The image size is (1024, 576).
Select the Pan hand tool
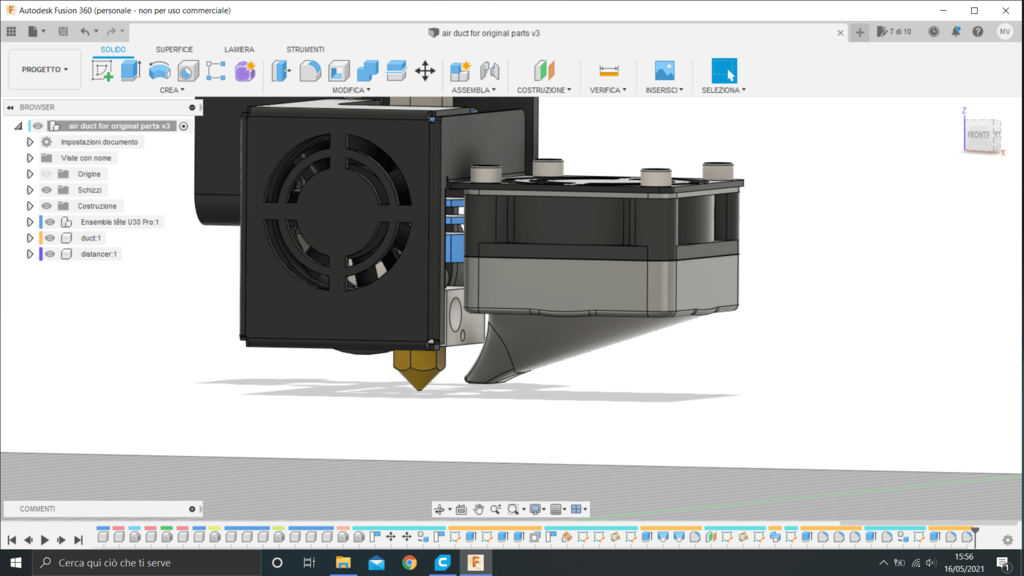click(x=479, y=509)
